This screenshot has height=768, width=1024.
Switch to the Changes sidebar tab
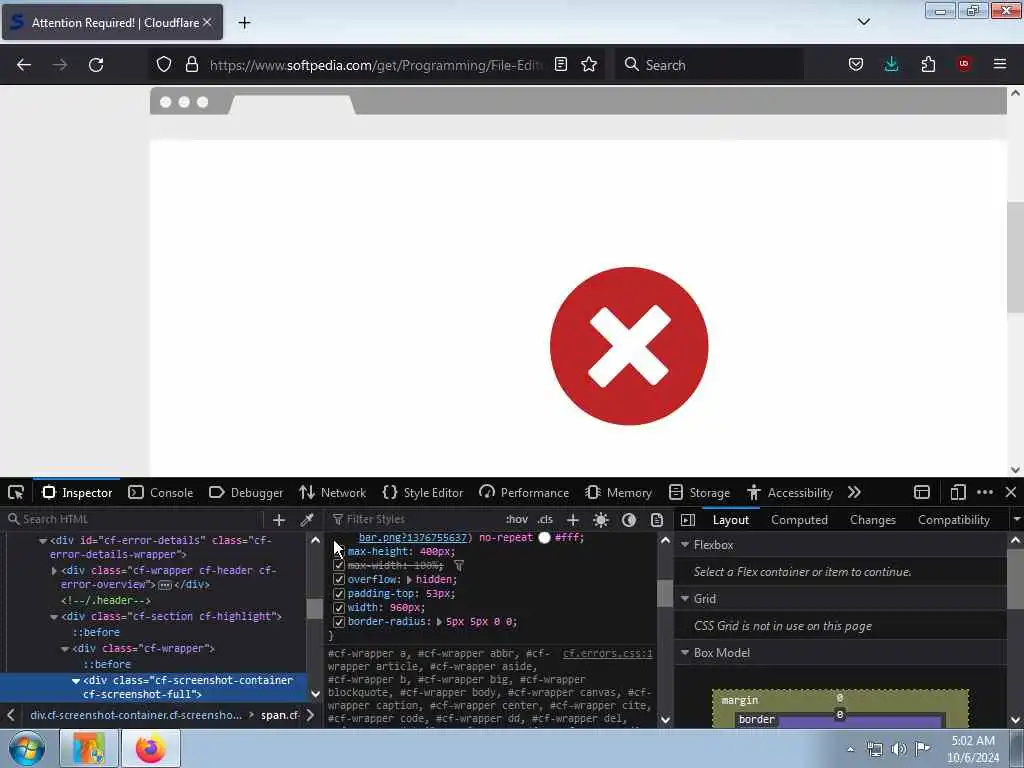click(872, 520)
